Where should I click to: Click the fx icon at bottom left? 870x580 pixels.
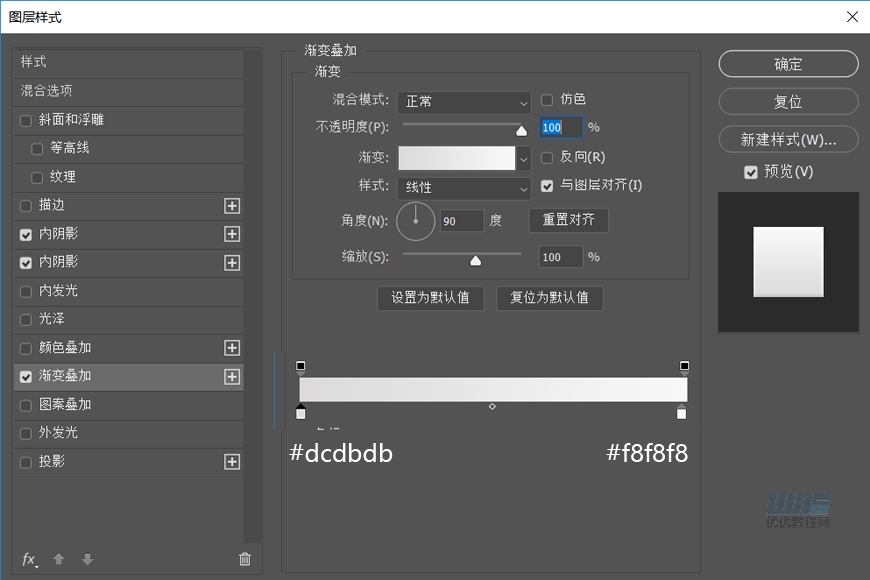28,559
